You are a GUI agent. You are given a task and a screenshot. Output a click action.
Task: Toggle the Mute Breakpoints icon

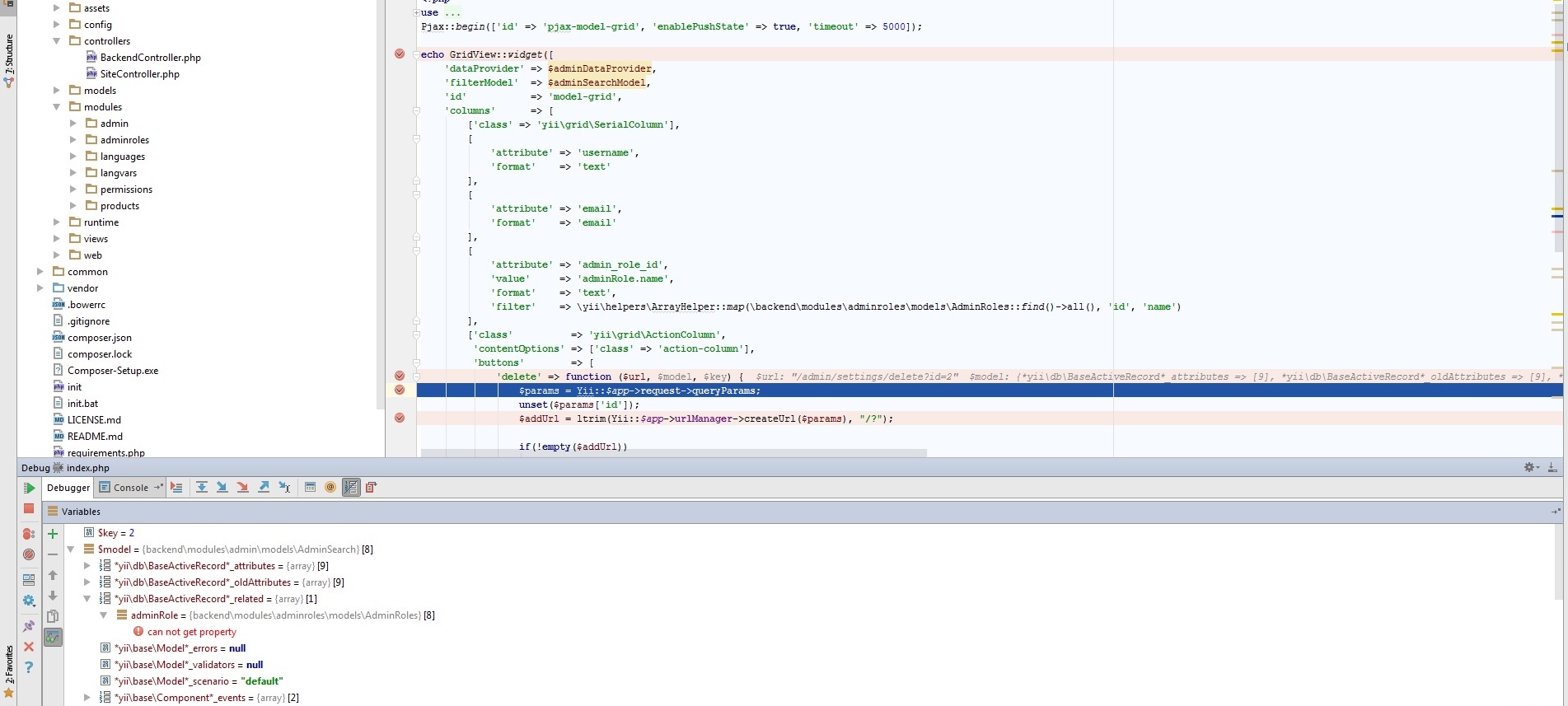click(29, 554)
